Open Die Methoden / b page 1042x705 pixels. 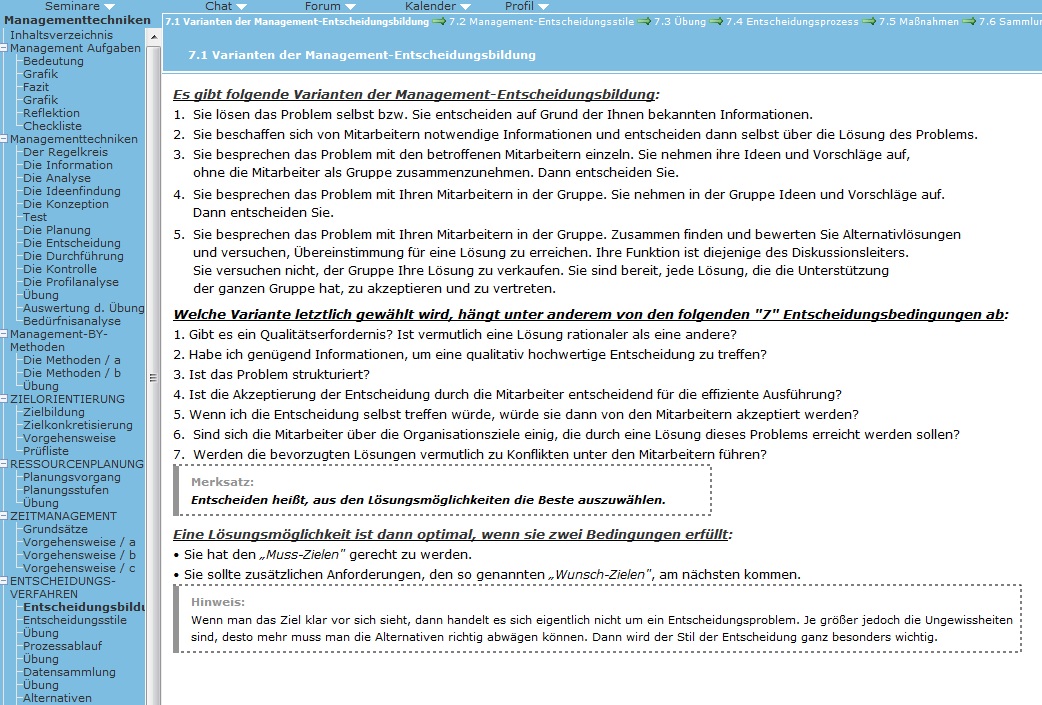[72, 373]
